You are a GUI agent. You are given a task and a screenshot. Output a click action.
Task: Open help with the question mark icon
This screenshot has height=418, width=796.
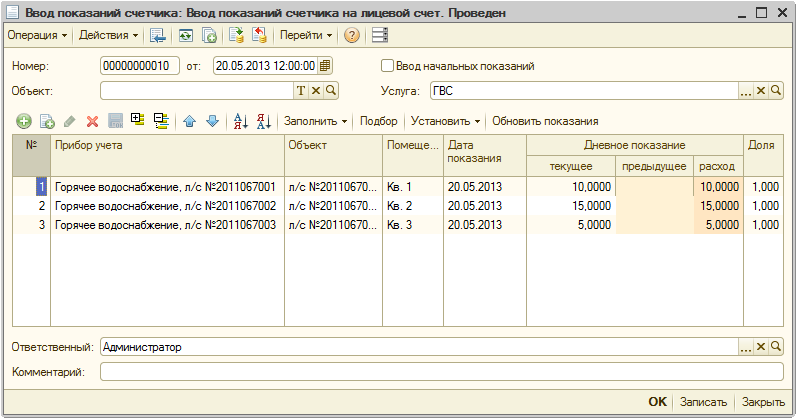pyautogui.click(x=352, y=35)
